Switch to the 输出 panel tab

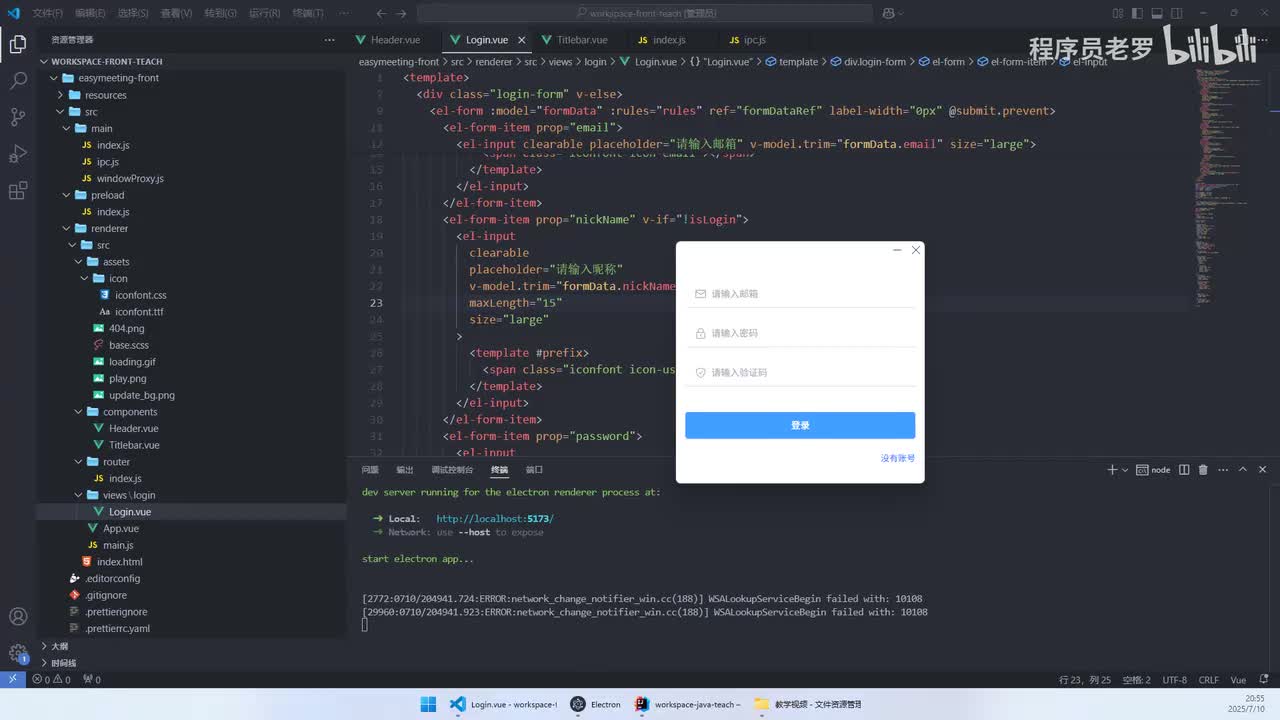404,469
